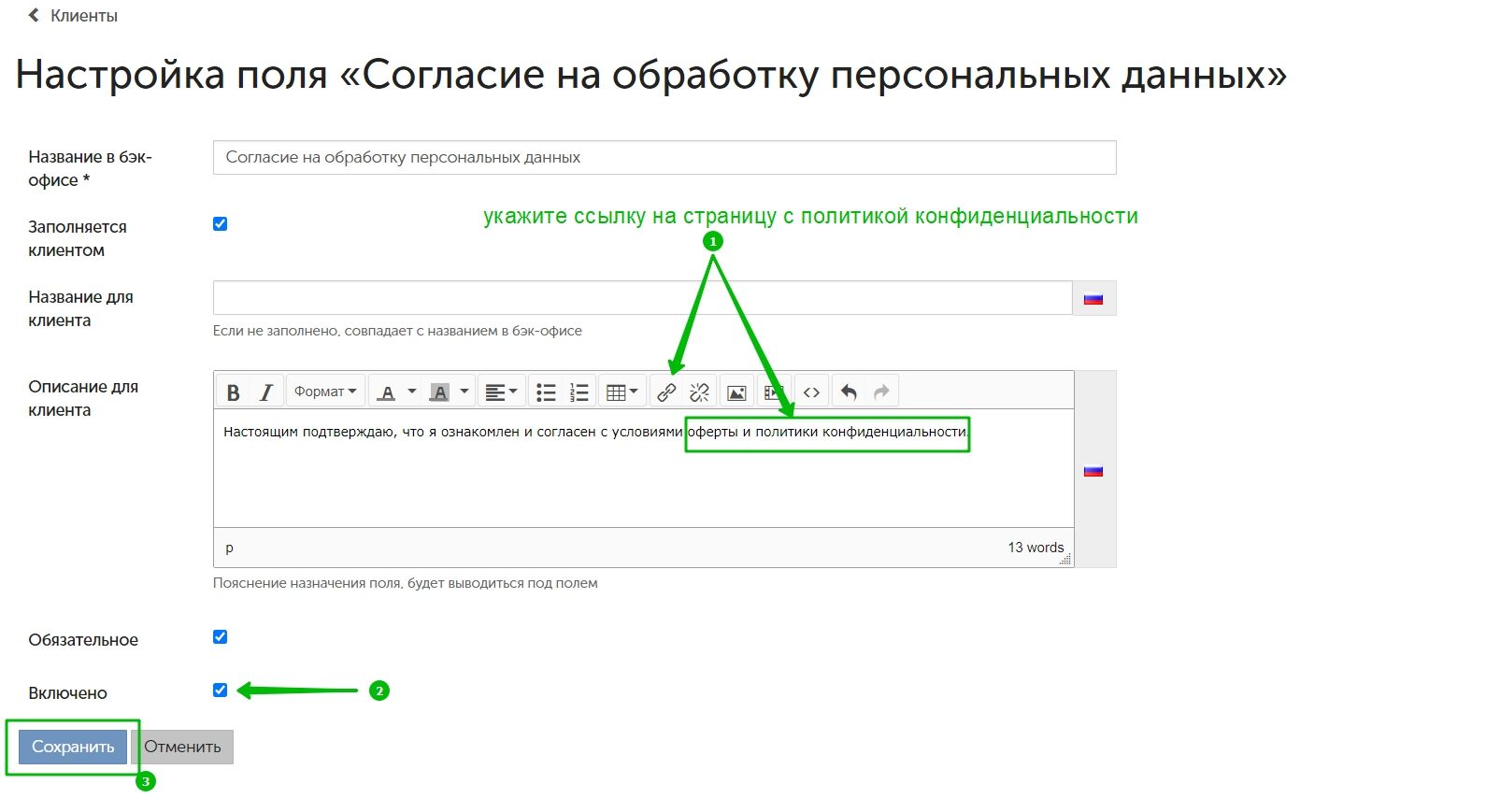Click hint 'Если не заполнено' text
1500x812 pixels.
click(x=397, y=331)
